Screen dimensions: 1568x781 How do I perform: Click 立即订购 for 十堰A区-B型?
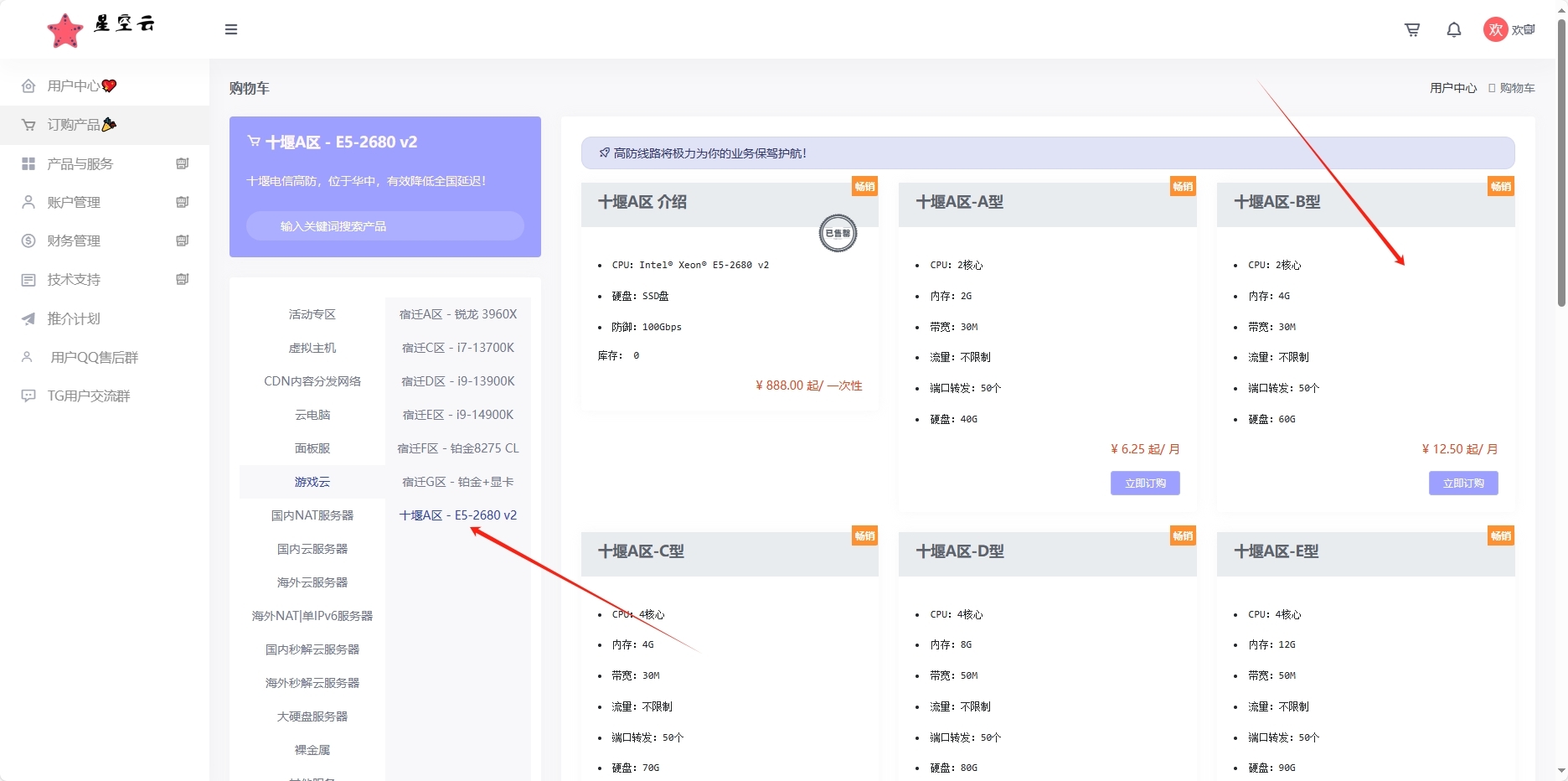[x=1463, y=483]
